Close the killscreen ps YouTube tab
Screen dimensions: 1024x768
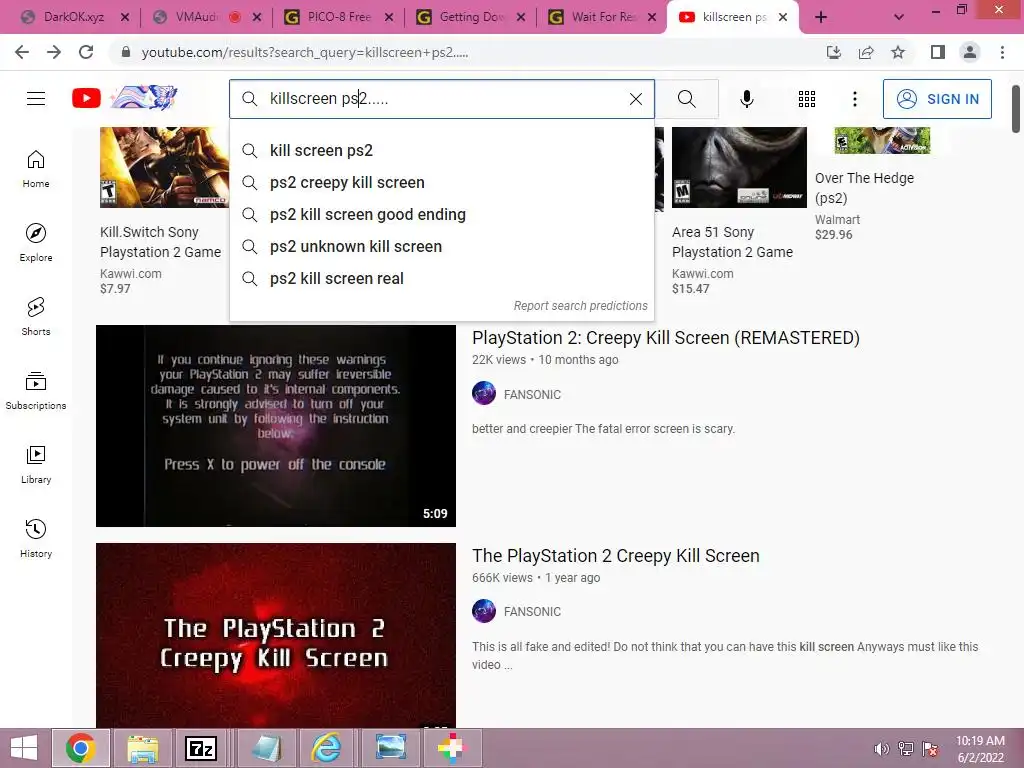tap(783, 18)
